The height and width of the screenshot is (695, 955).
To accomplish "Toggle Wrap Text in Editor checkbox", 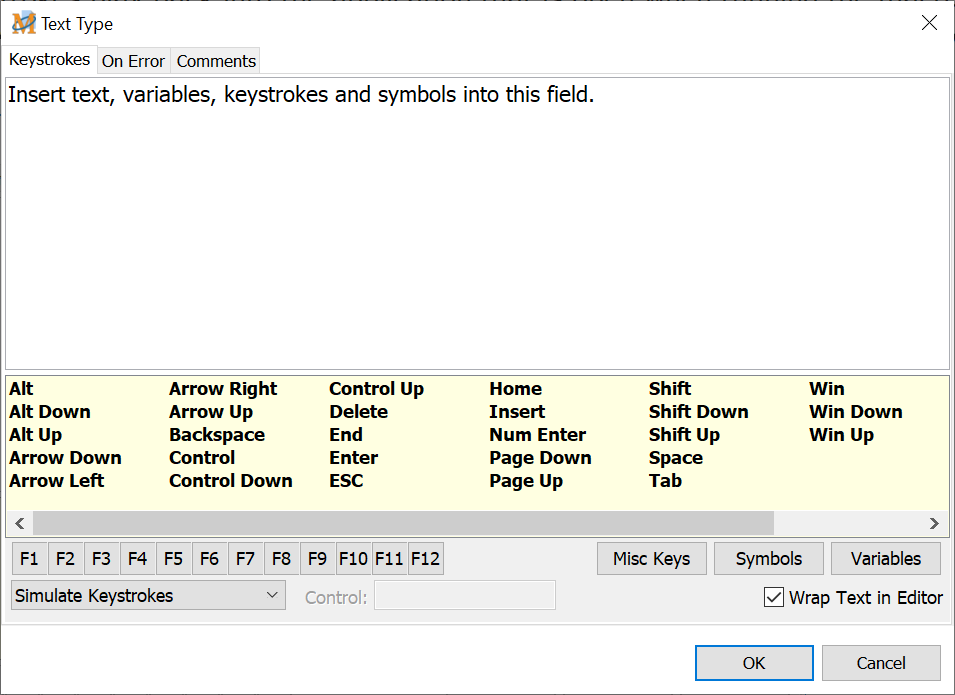I will 773,597.
